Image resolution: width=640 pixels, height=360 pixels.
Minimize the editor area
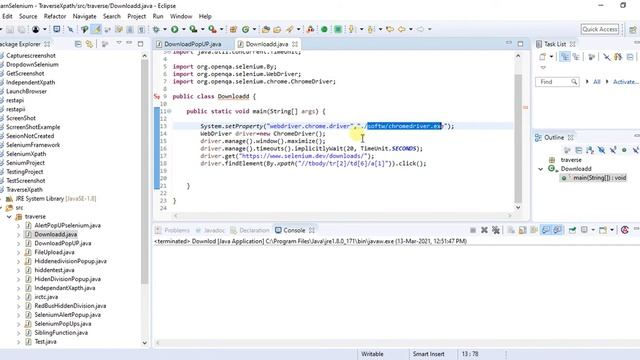tap(509, 43)
